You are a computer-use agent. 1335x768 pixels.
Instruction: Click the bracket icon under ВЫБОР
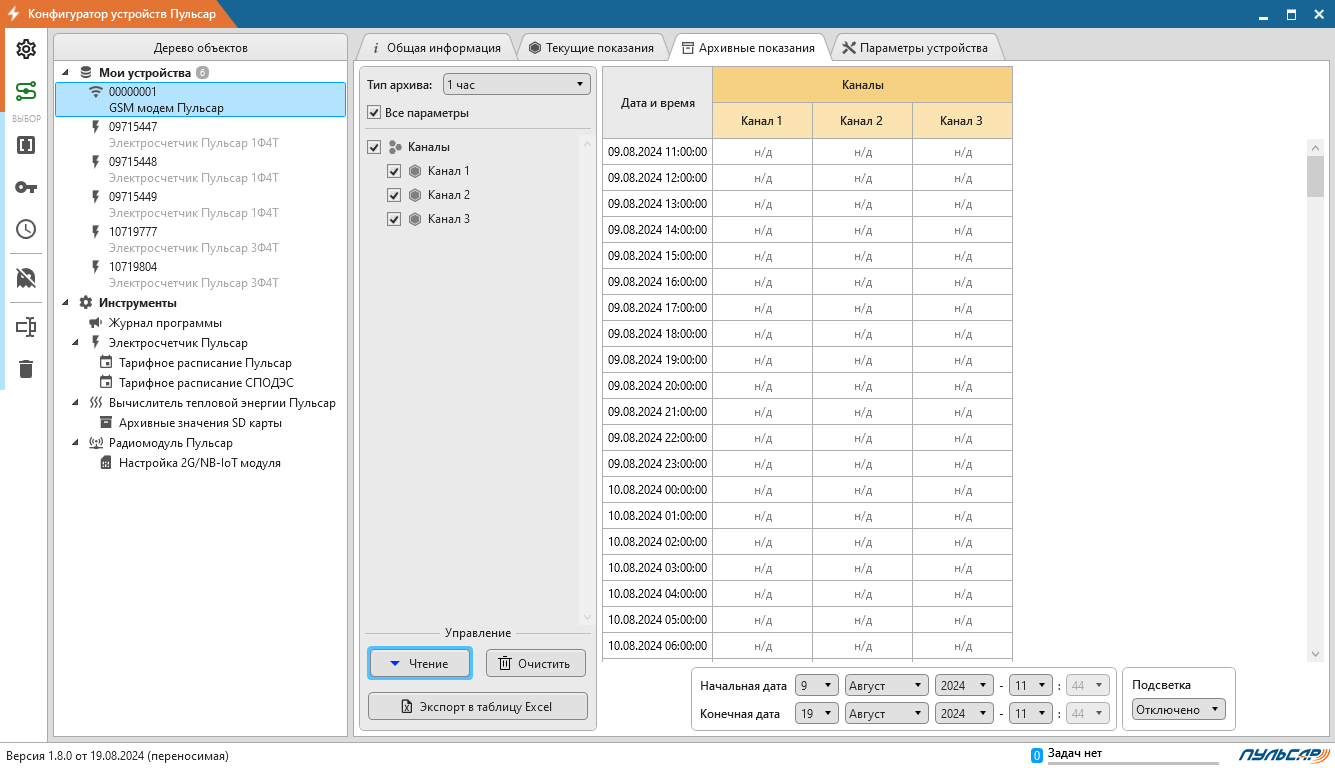tap(26, 145)
